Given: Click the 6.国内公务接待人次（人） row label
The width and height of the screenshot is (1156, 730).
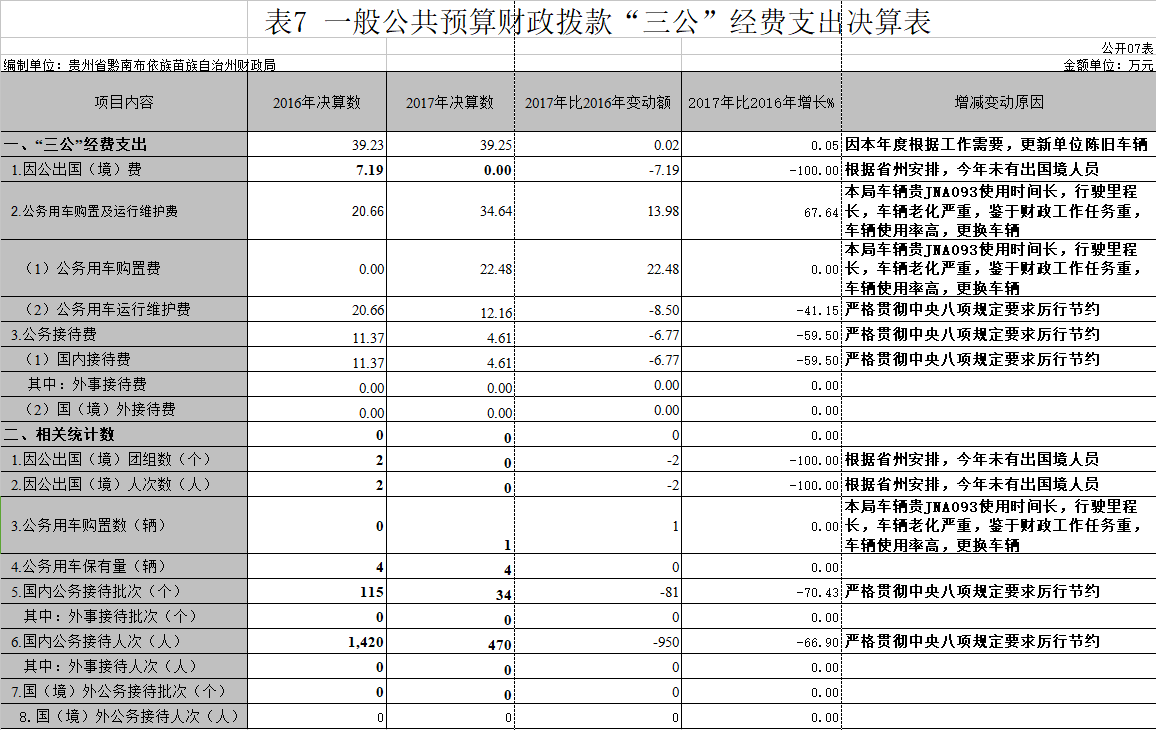Looking at the screenshot, I should pos(96,642).
